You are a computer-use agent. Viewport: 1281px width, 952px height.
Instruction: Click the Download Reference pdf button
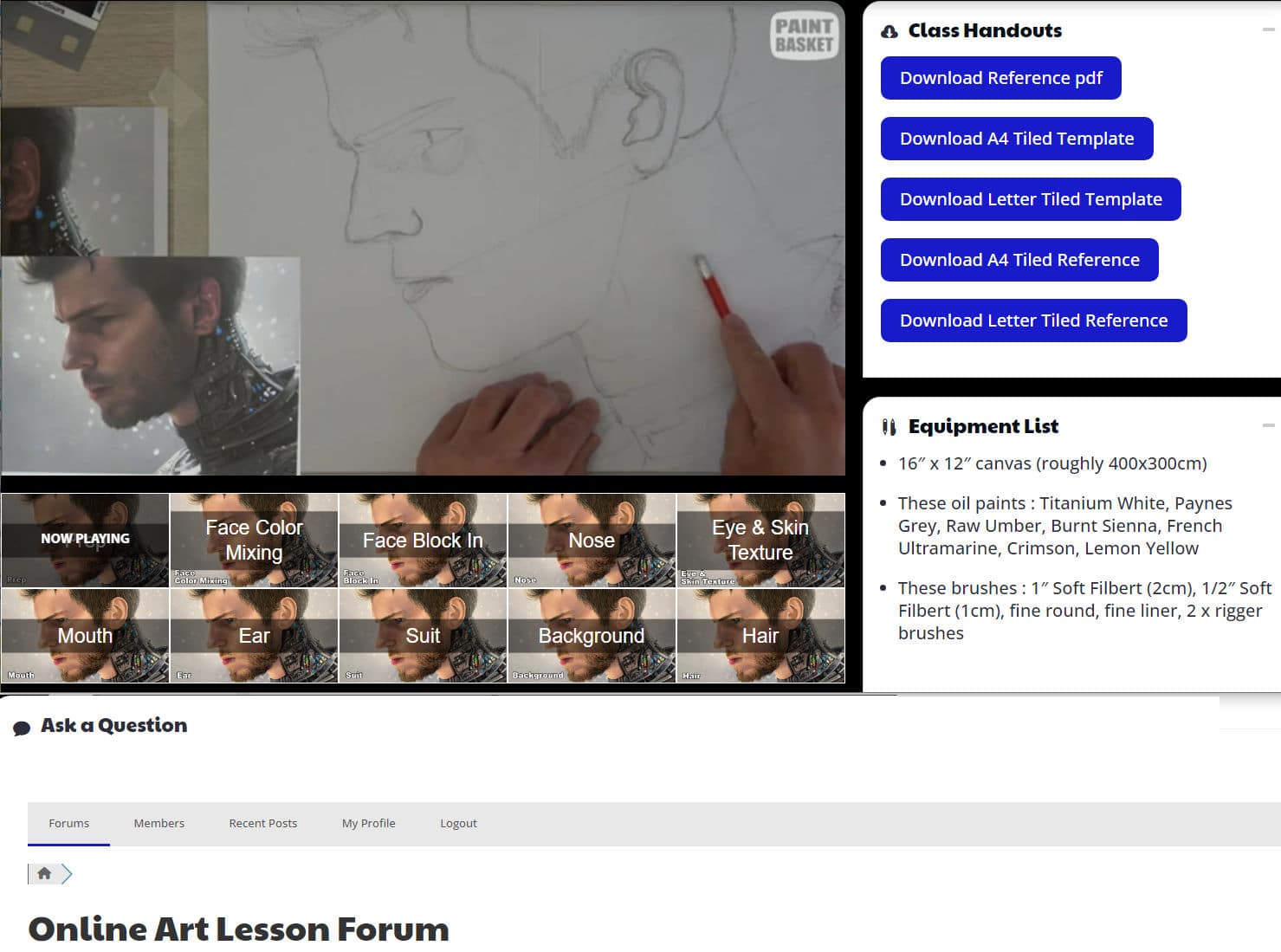[x=1000, y=77]
